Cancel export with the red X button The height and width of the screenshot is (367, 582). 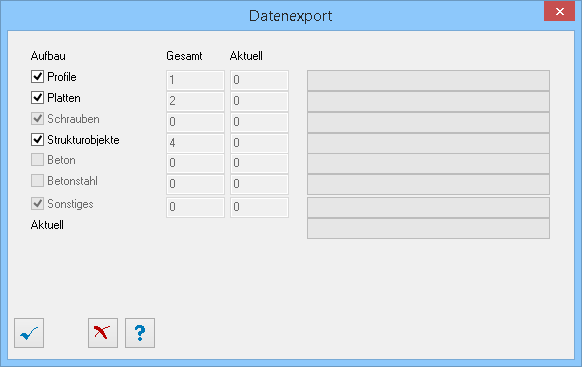(103, 333)
